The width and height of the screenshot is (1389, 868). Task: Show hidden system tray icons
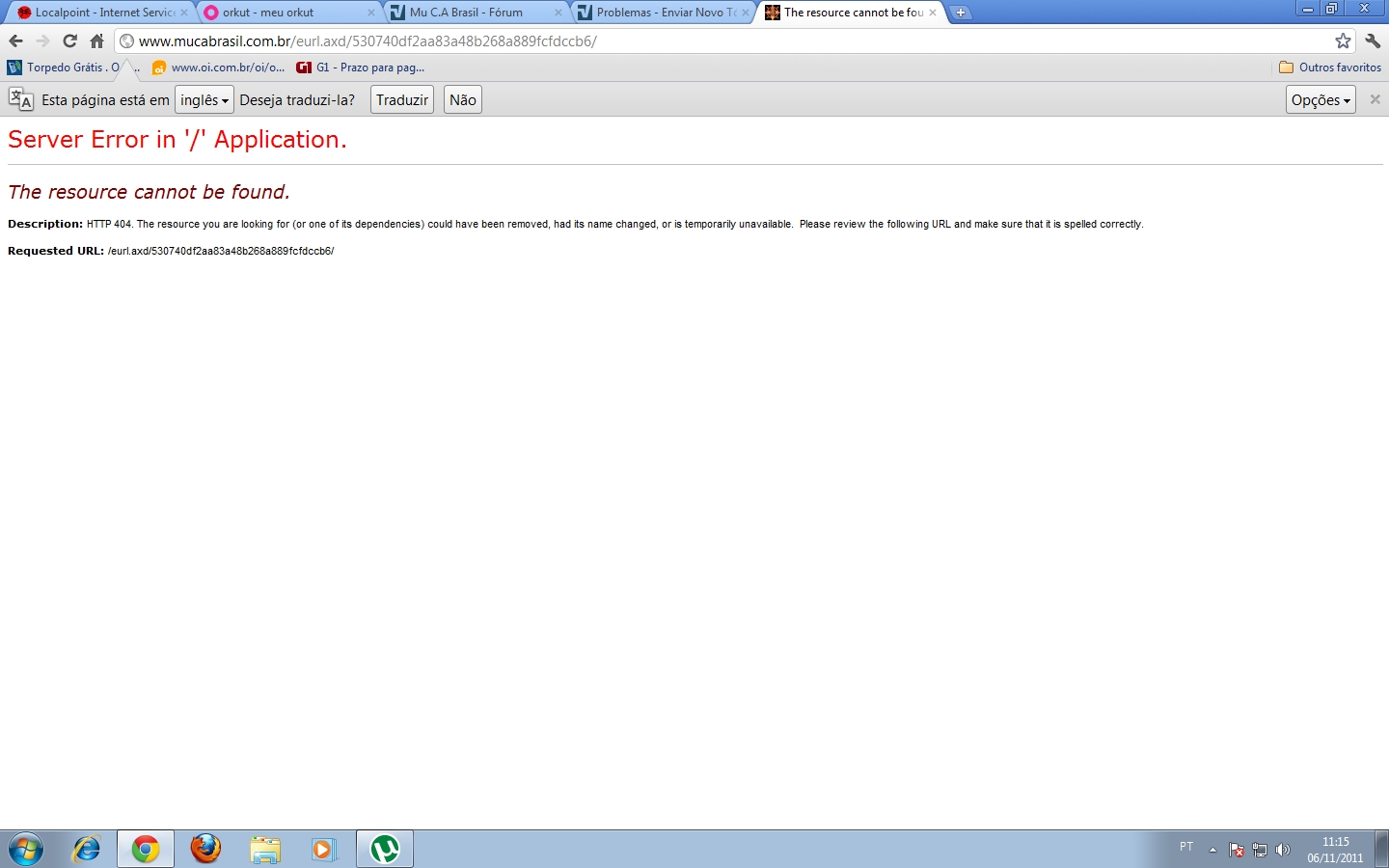[1212, 850]
